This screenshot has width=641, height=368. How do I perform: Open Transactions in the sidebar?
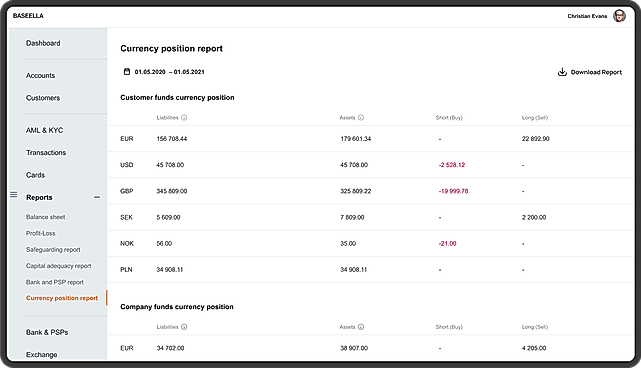[46, 153]
